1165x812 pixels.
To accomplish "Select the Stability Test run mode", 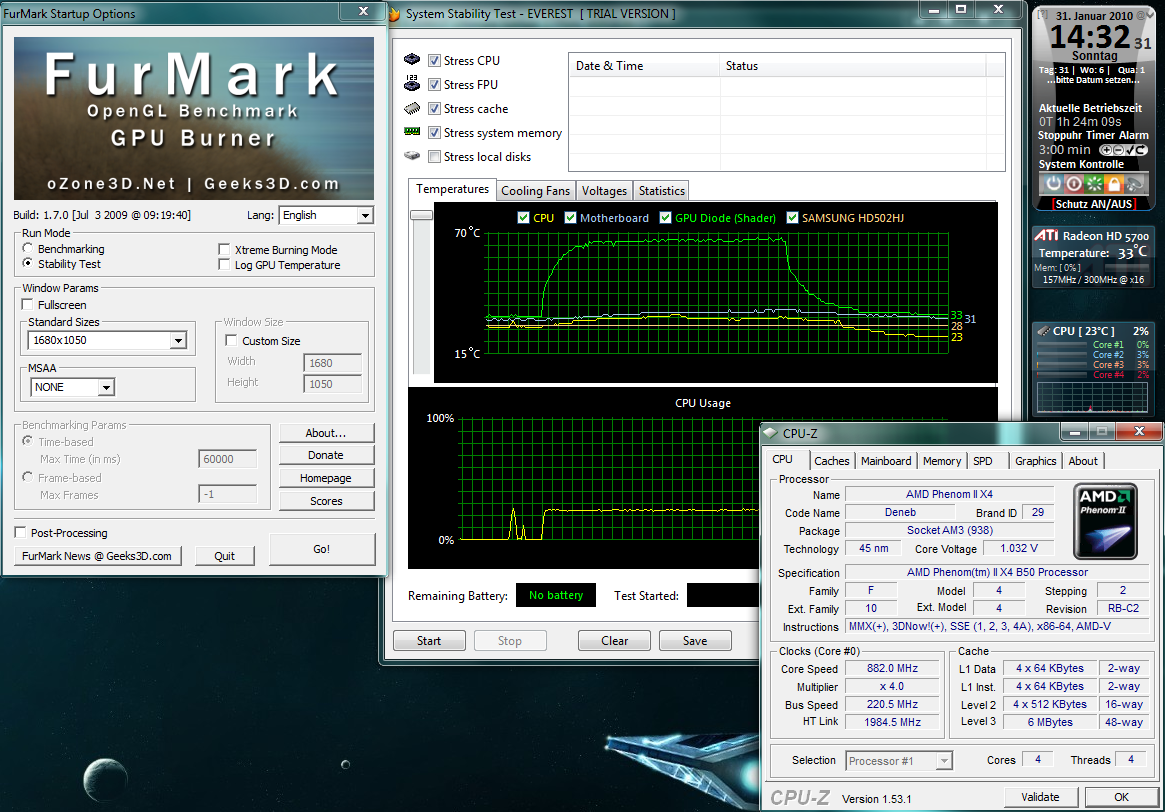I will click(x=27, y=263).
